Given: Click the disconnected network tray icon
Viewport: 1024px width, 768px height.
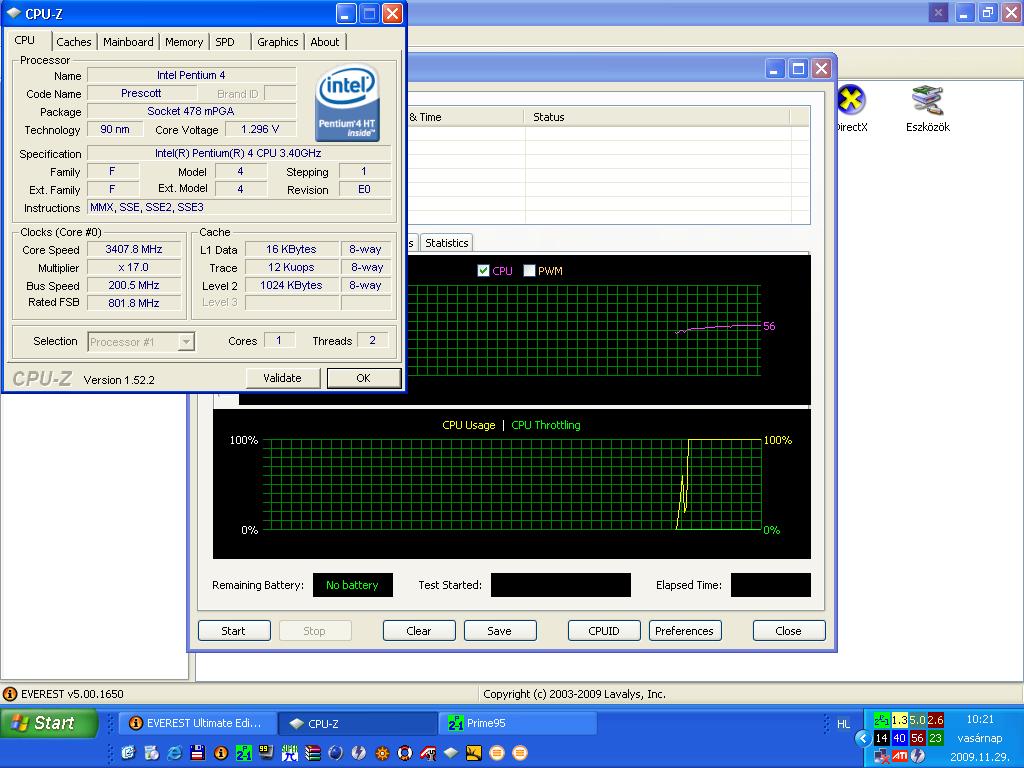Looking at the screenshot, I should 882,756.
